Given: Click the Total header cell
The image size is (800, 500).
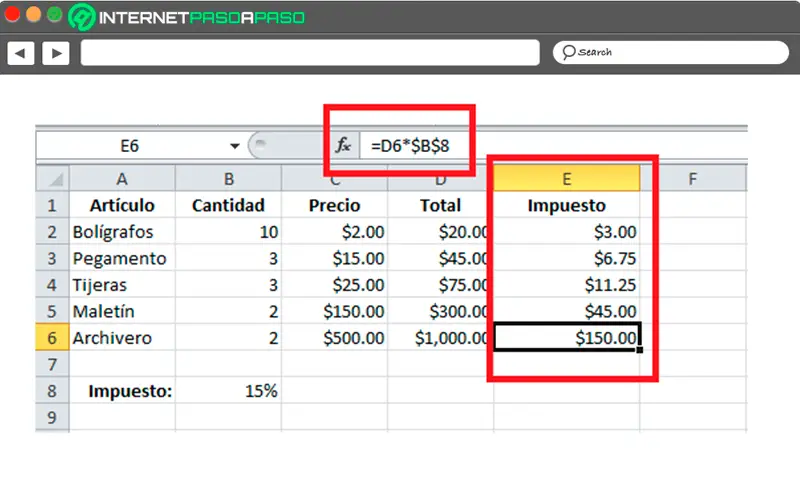Looking at the screenshot, I should click(x=440, y=205).
